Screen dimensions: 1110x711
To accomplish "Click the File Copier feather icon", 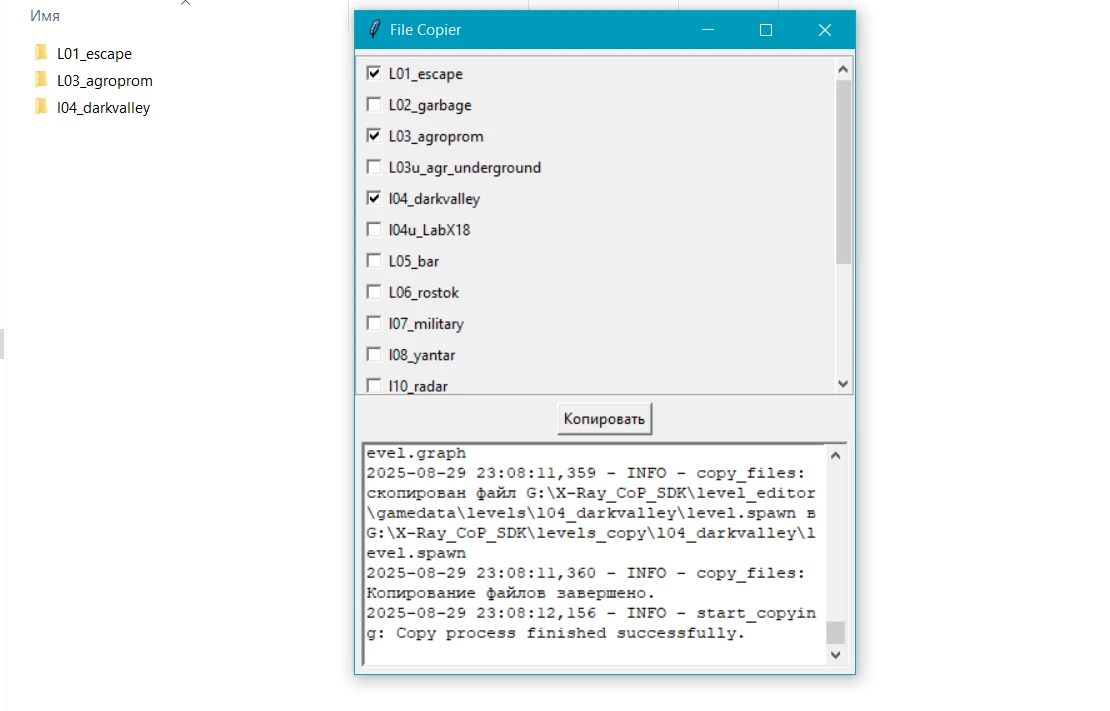I will point(374,30).
